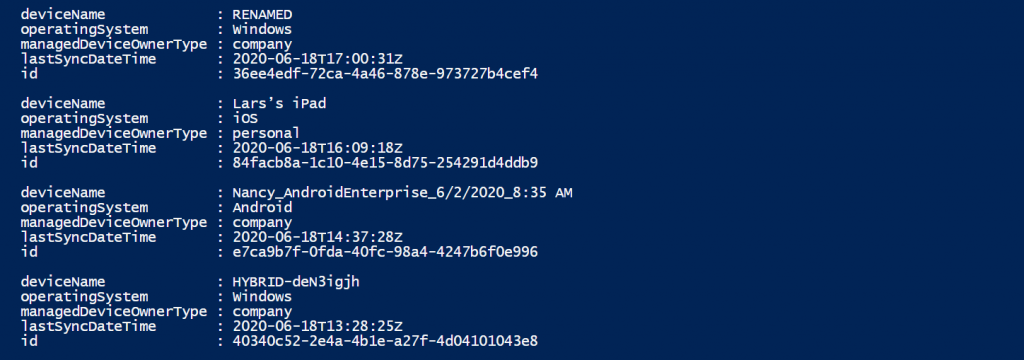Click lastSyncDateTime label in the Android entry
This screenshot has width=1024, height=360.
88,237
